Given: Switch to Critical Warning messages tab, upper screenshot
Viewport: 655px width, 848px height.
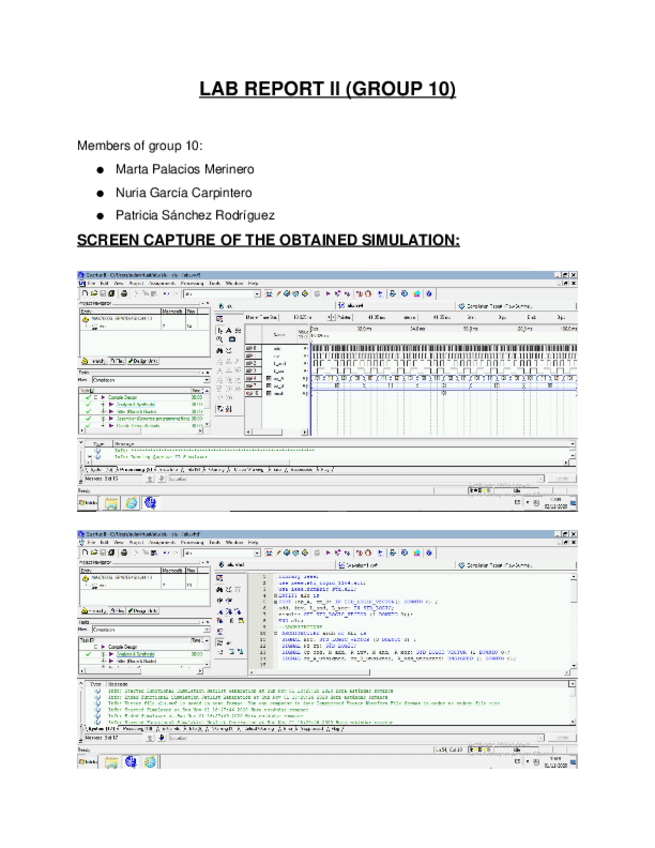Looking at the screenshot, I should click(248, 469).
